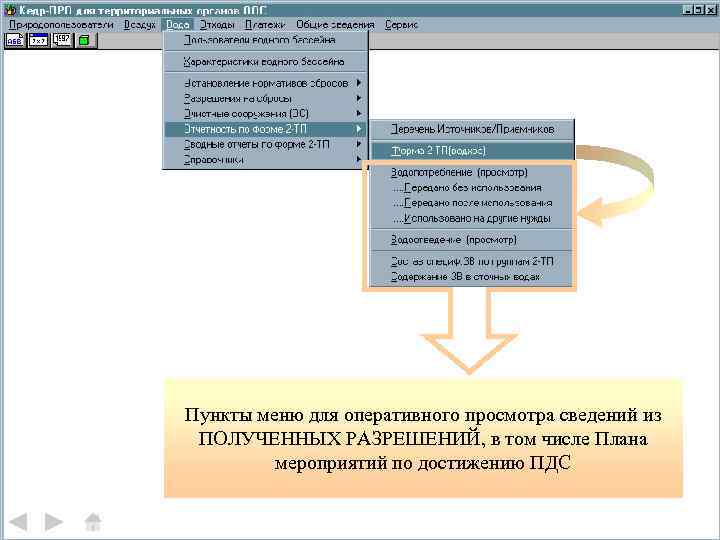Select Передано после использования item
Viewport: 720px width, 540px height.
[x=472, y=203]
